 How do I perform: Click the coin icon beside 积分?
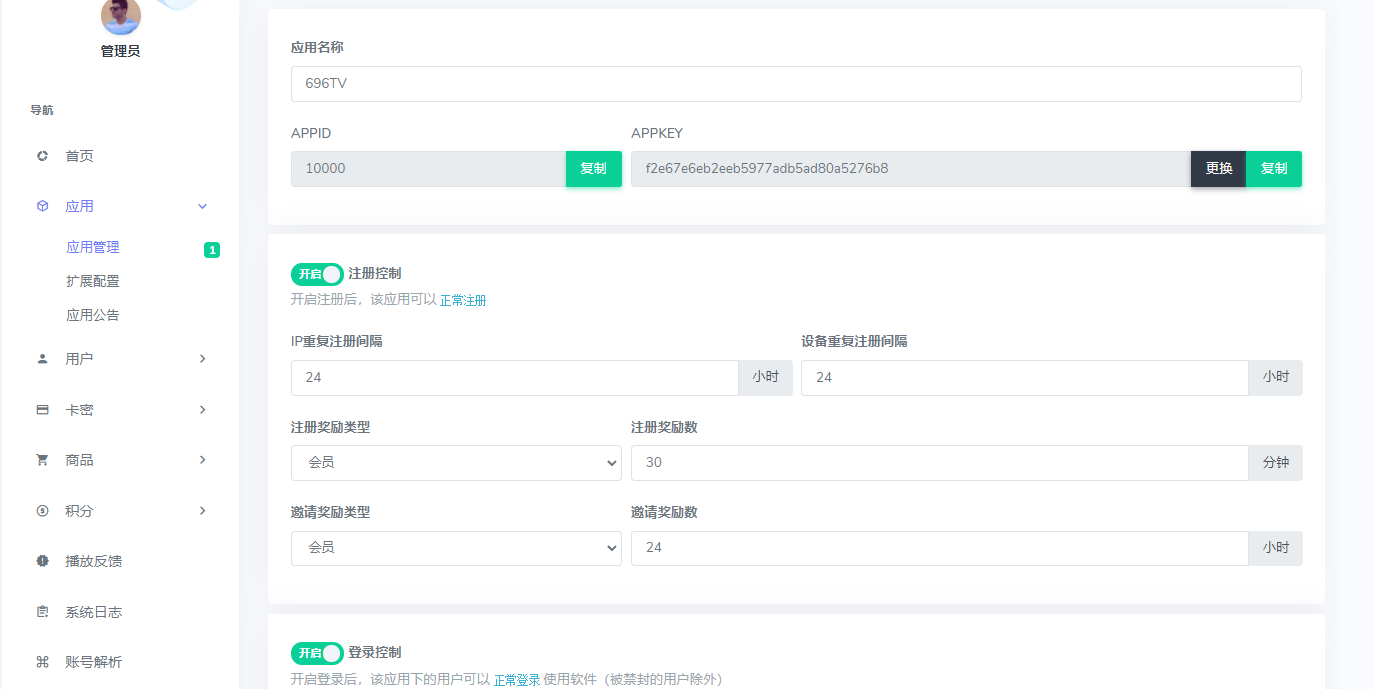42,511
